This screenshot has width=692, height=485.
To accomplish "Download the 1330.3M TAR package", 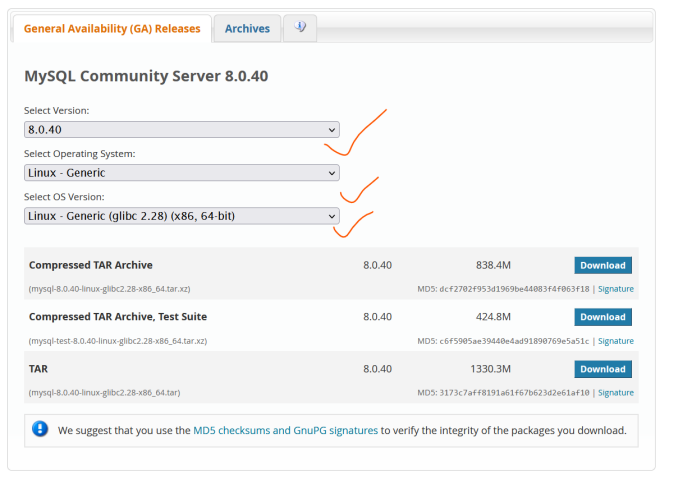I will click(603, 369).
